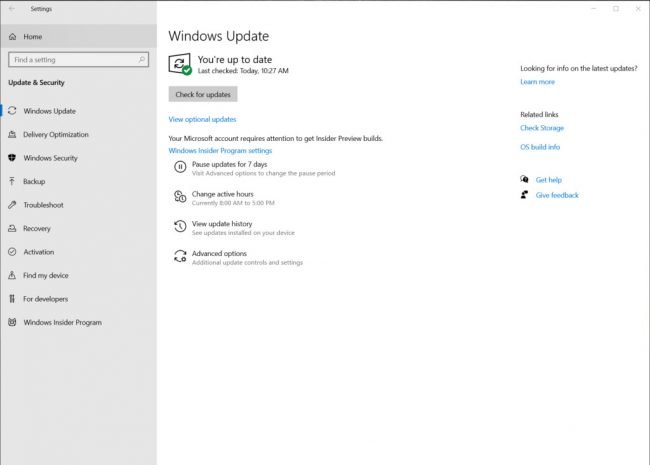650x465 pixels.
Task: Click the Change active hours clock icon
Action: (x=180, y=196)
